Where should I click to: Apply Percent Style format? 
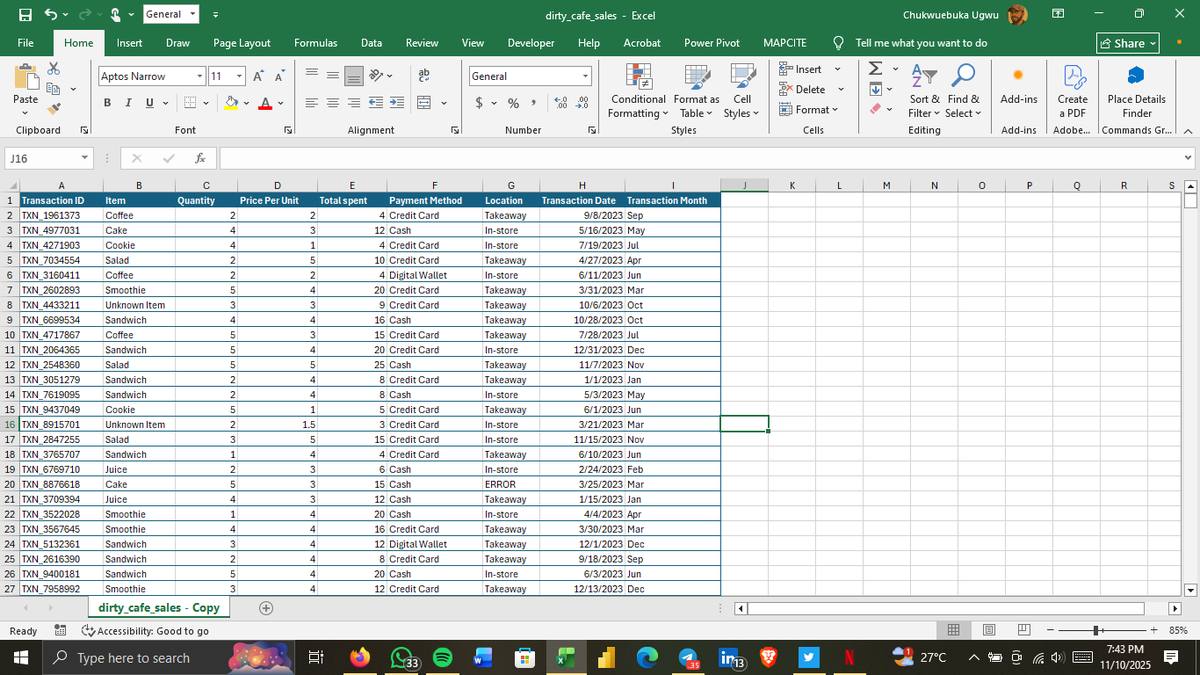[x=514, y=103]
